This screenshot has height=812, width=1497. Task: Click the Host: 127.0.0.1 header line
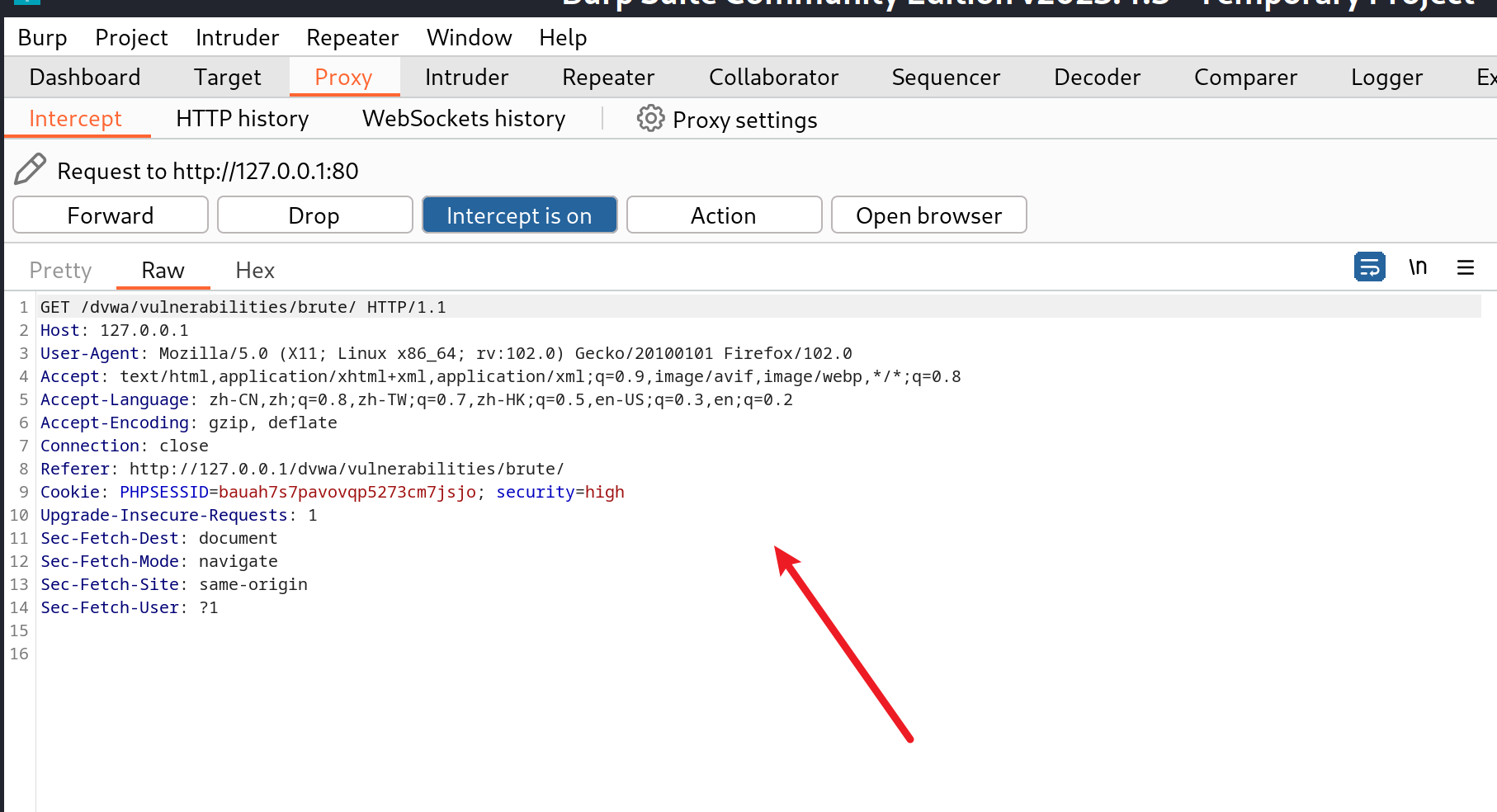(x=115, y=330)
